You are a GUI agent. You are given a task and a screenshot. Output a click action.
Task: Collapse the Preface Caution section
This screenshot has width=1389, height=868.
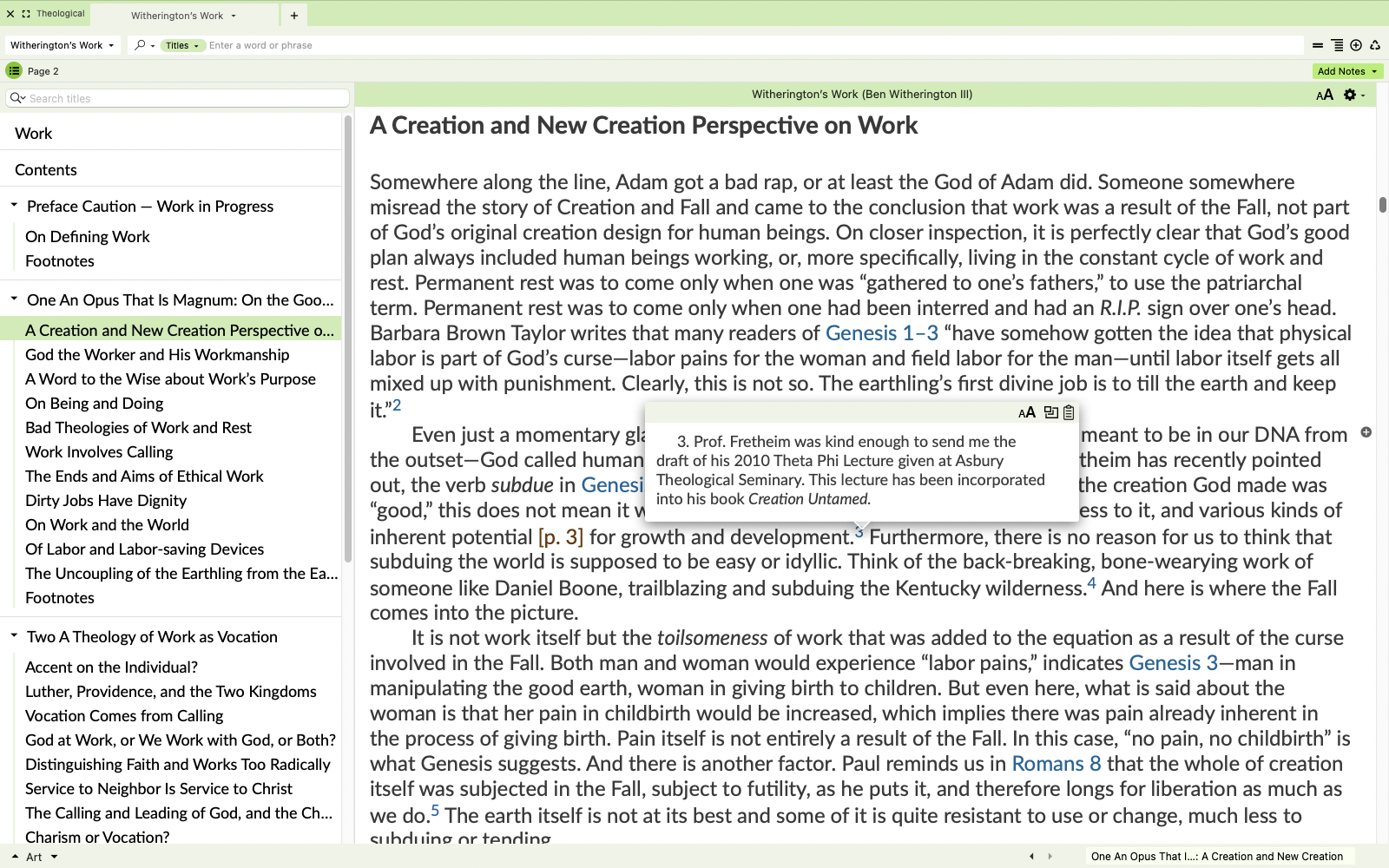[14, 206]
